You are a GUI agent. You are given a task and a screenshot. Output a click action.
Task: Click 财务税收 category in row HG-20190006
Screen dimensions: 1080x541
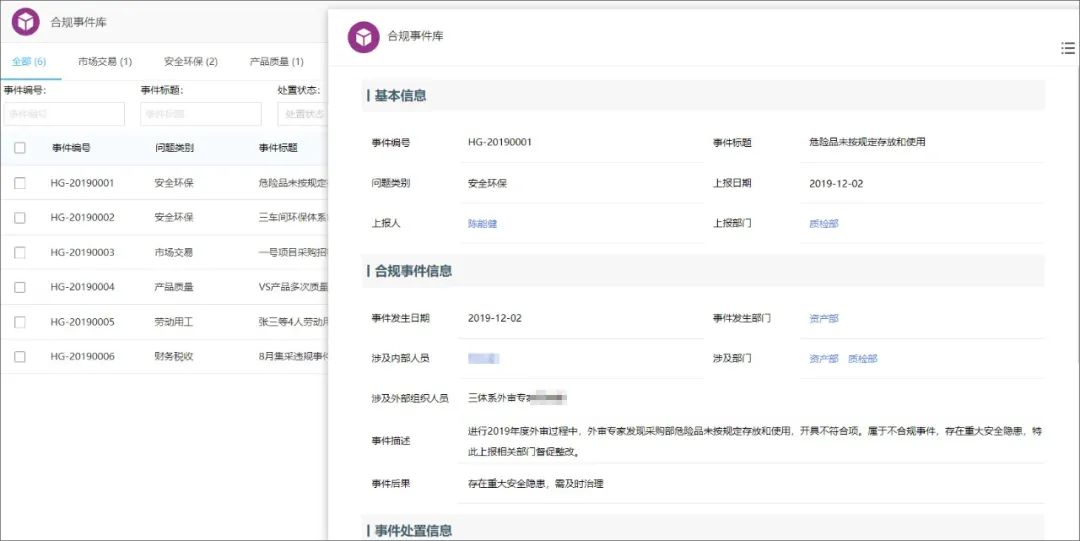point(174,356)
